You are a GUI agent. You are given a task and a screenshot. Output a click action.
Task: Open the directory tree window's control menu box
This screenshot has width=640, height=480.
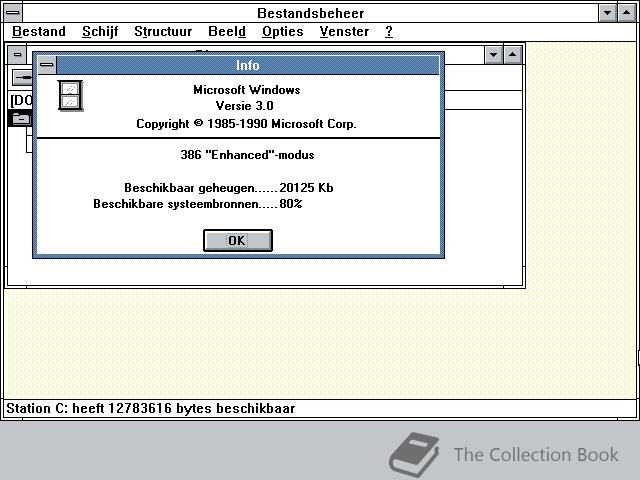(x=17, y=55)
